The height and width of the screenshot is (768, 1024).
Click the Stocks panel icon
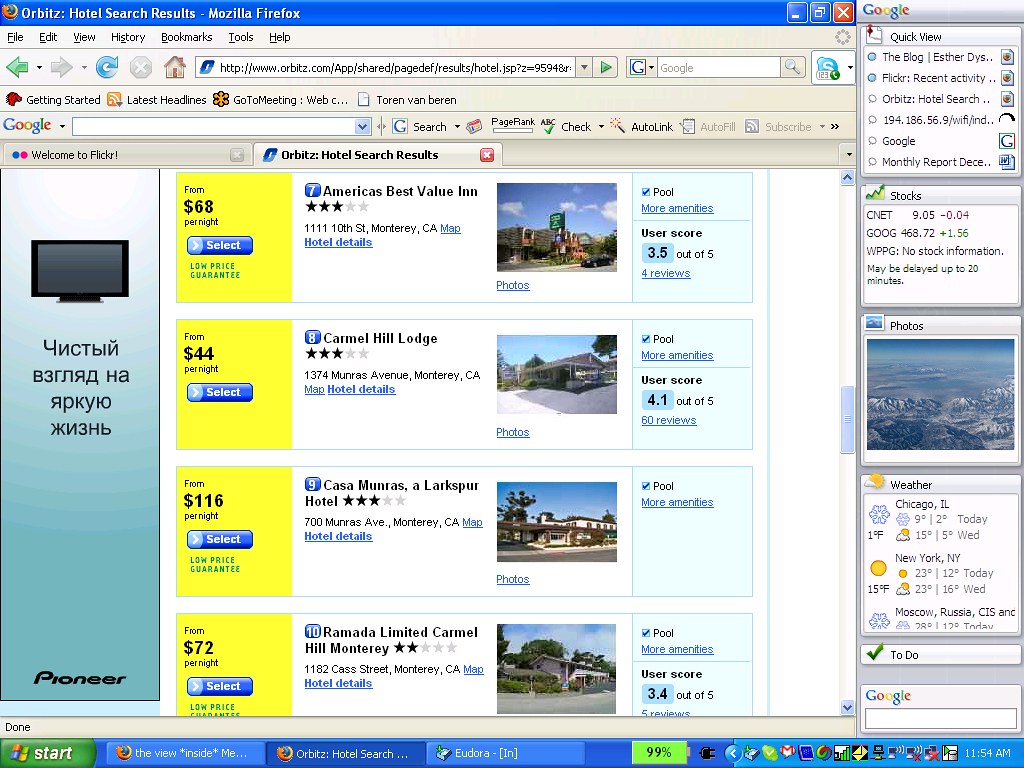coord(874,194)
